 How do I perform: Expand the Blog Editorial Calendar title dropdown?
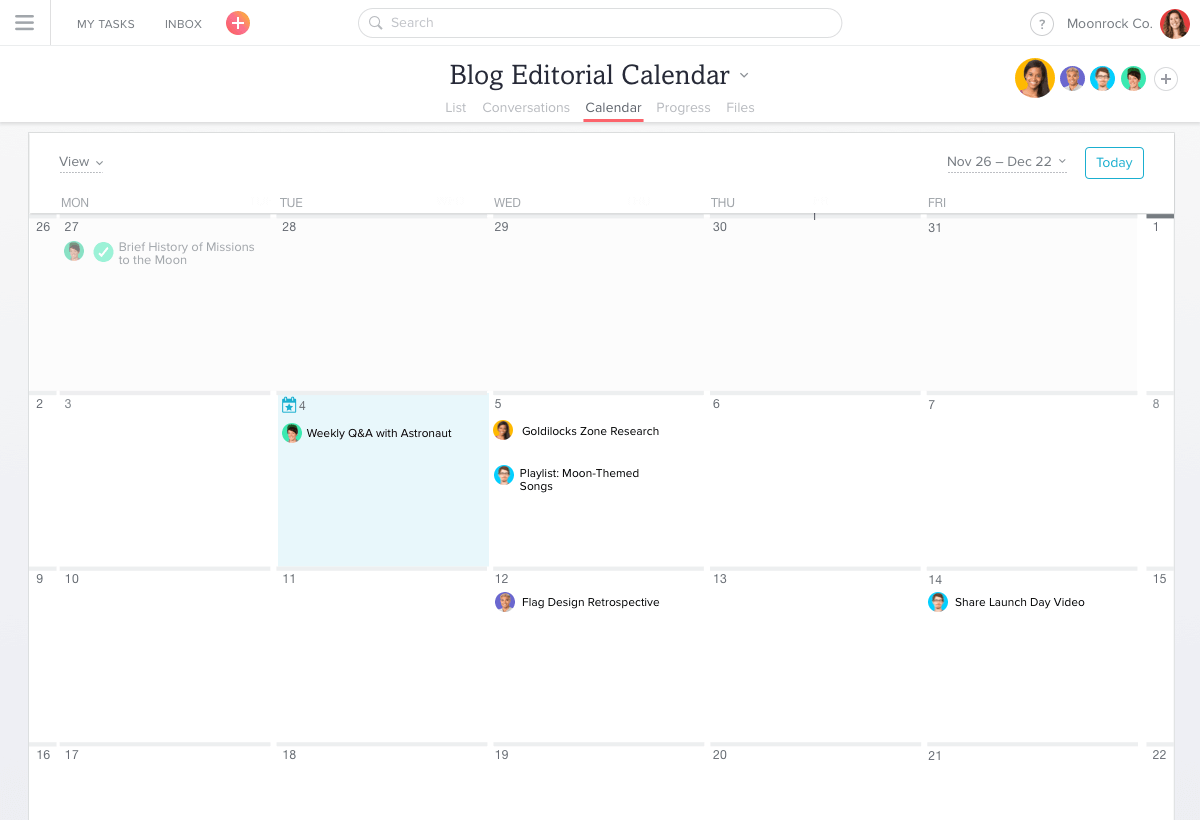(x=744, y=76)
